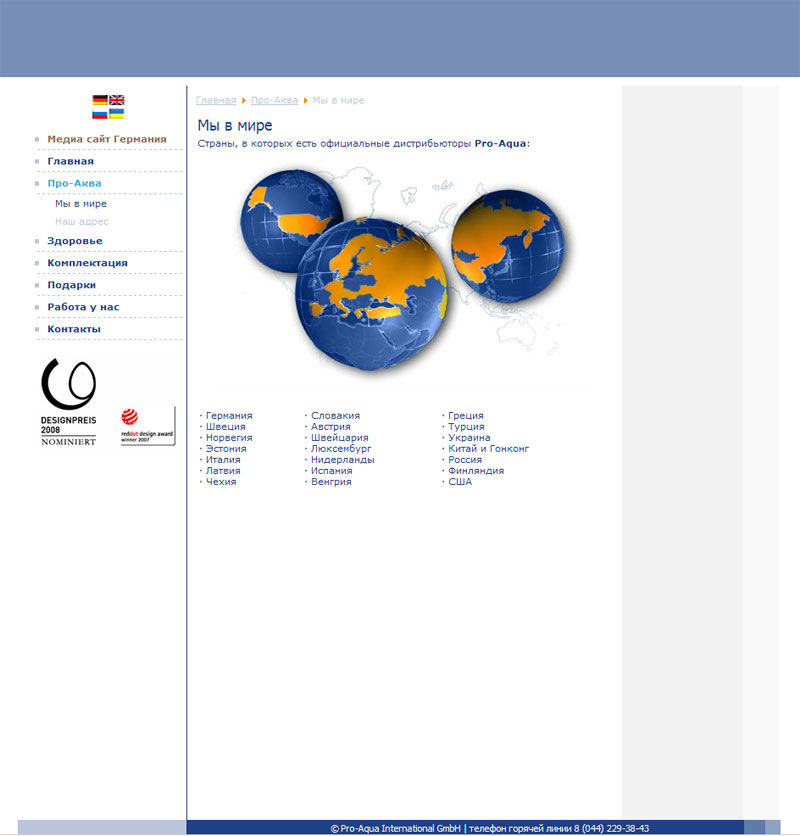Select Греция in the country list

[x=466, y=415]
